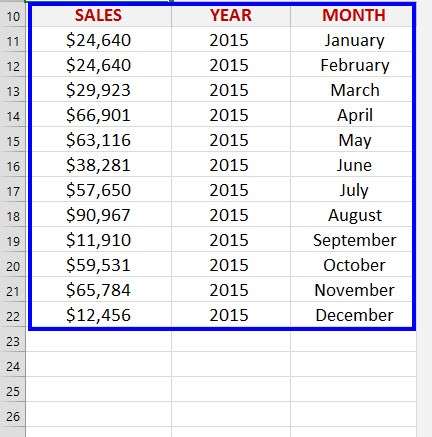
Task: Select the cell containing October
Action: point(353,265)
